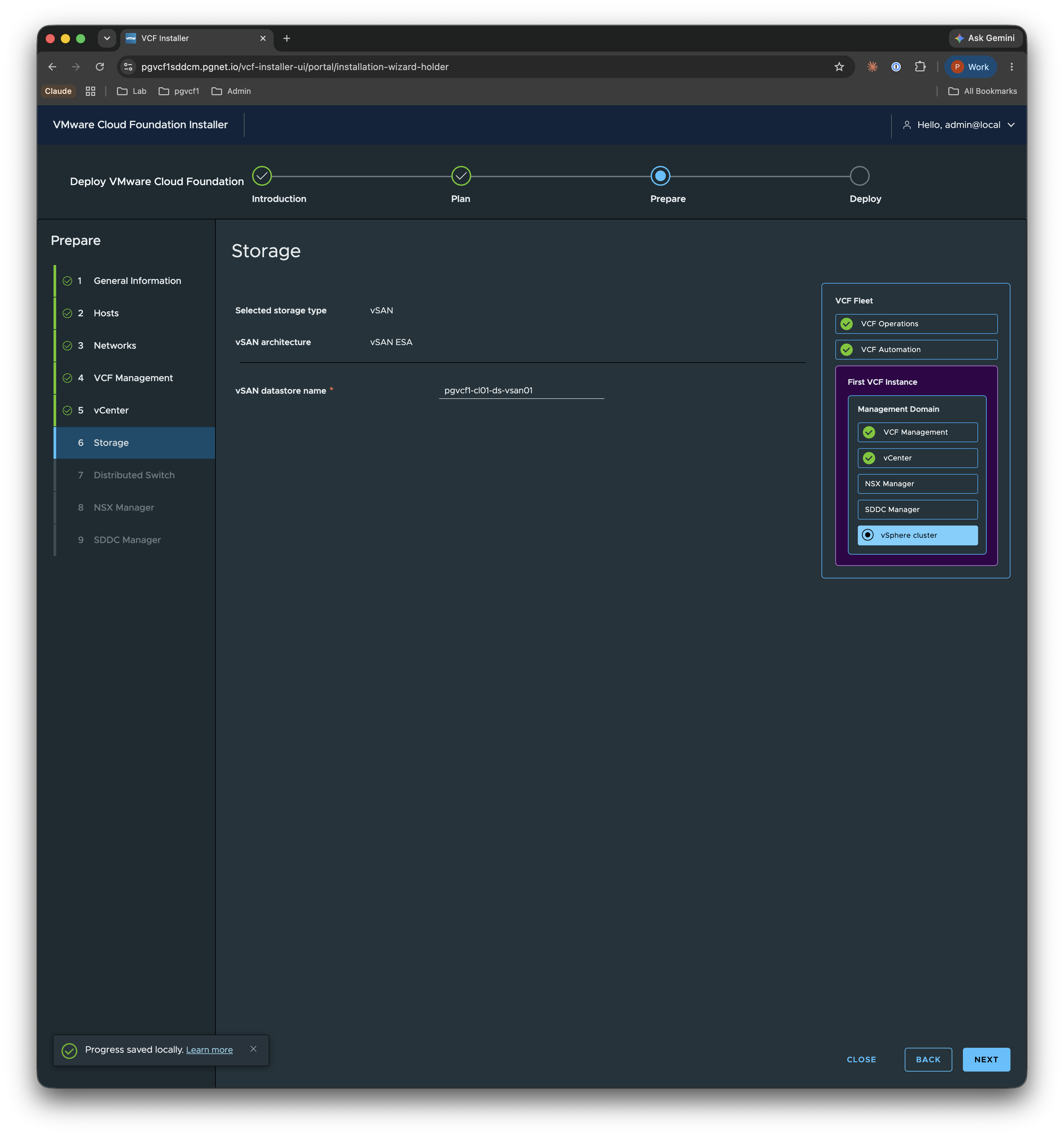Screen dimensions: 1064x1137
Task: Click green check icon beside VCF Operations
Action: [846, 324]
